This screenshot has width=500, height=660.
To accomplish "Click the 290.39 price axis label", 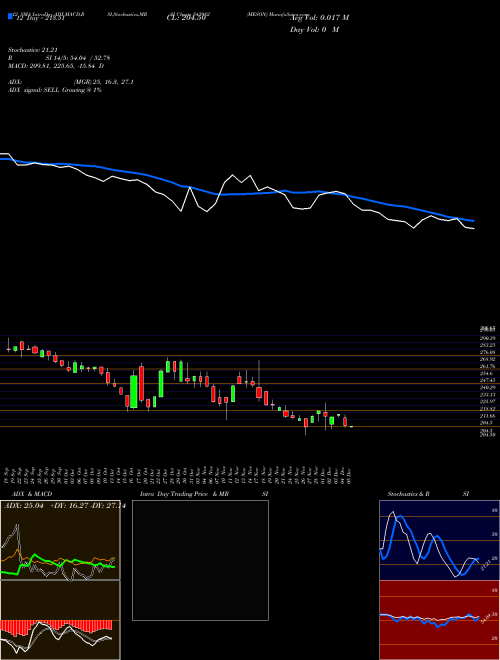I will click(489, 338).
